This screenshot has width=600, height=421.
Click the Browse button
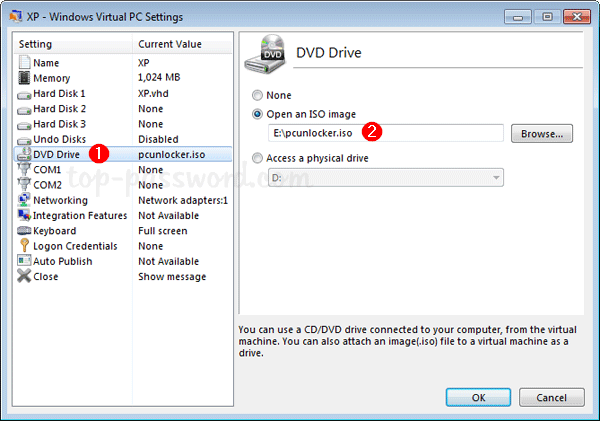tap(541, 133)
